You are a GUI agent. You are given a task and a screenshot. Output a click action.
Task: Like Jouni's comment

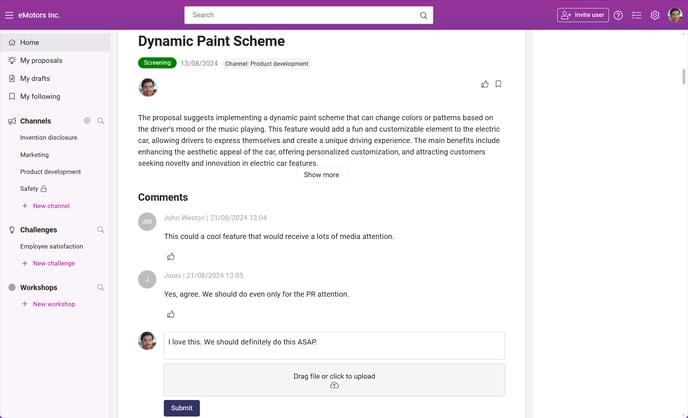click(x=171, y=314)
